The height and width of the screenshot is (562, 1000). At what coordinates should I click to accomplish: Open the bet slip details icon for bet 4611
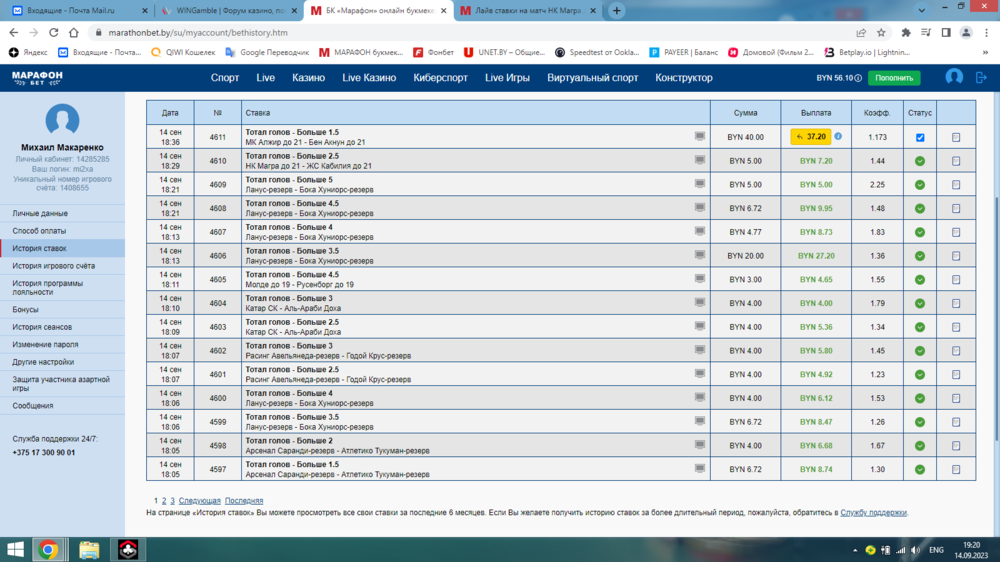pyautogui.click(x=956, y=138)
